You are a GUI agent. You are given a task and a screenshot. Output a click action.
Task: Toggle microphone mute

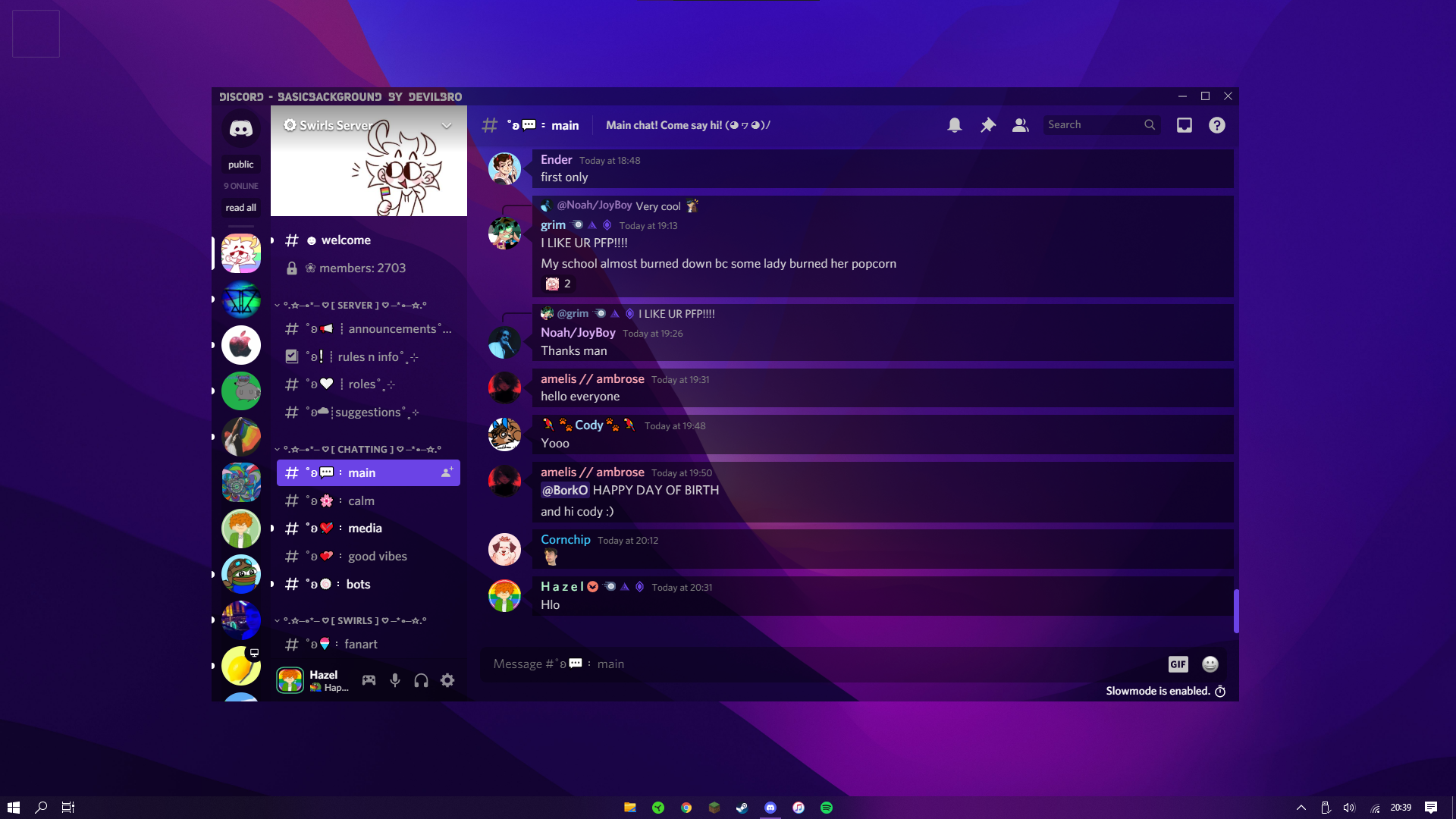[x=395, y=680]
